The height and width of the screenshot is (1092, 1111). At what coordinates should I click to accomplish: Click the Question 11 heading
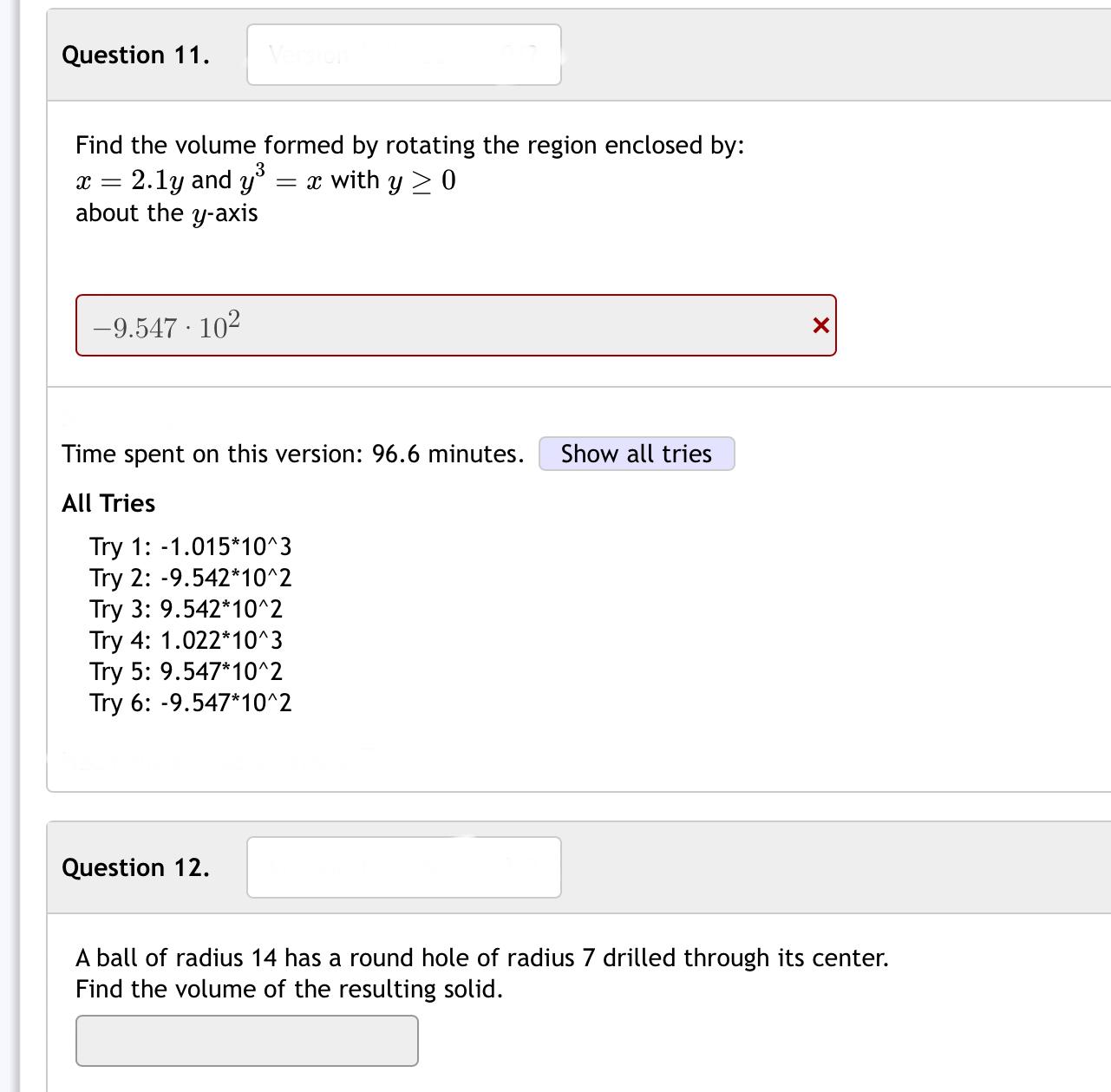pyautogui.click(x=136, y=55)
